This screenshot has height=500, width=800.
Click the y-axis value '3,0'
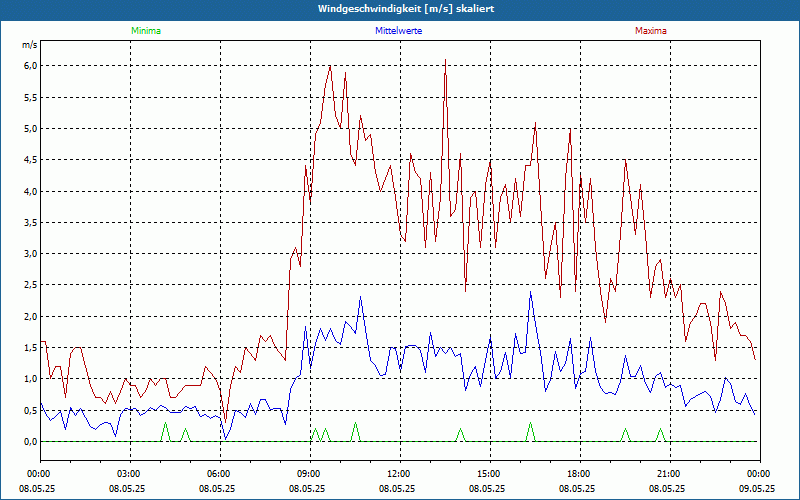[x=31, y=254]
